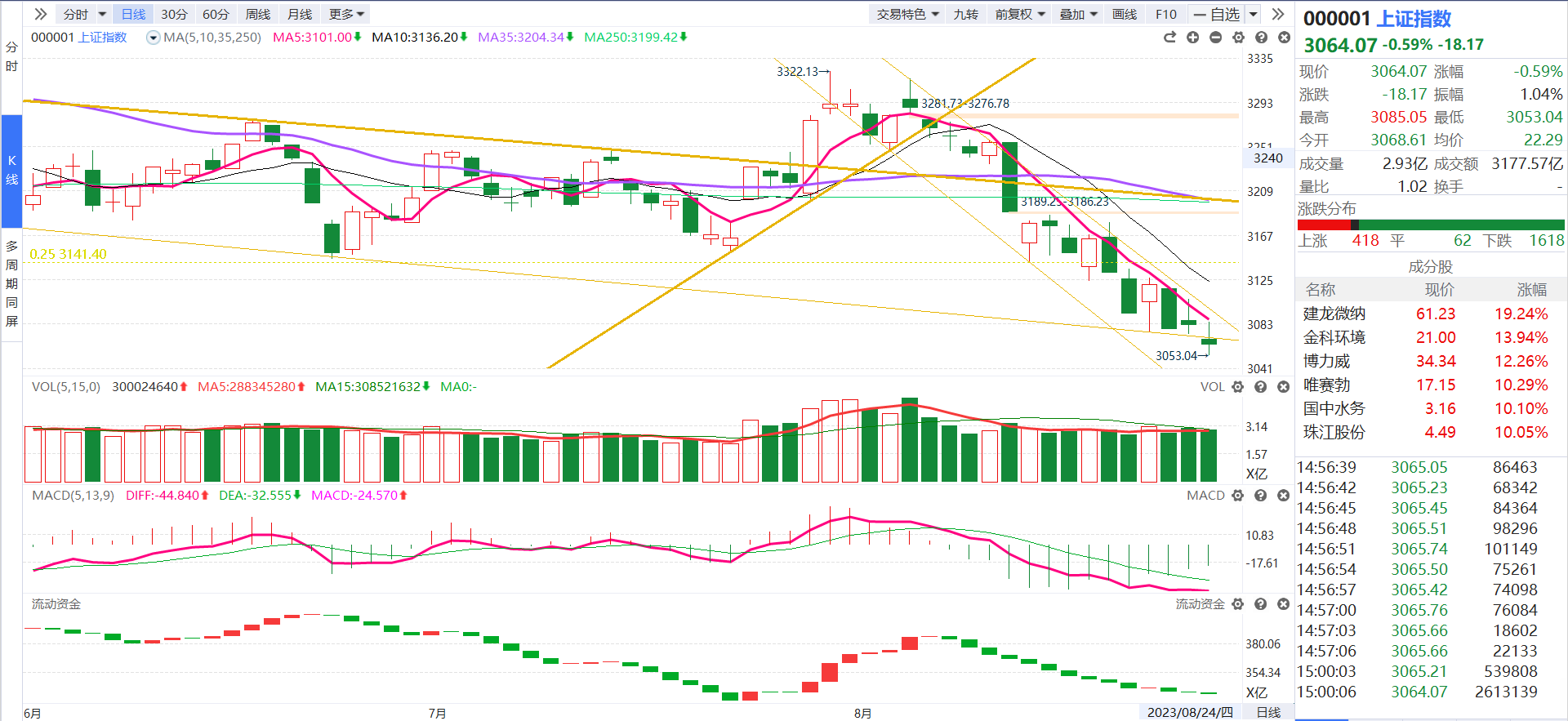Viewport: 1568px width, 721px height.
Task: Toggle 画线 drawing mode
Action: 1125,14
